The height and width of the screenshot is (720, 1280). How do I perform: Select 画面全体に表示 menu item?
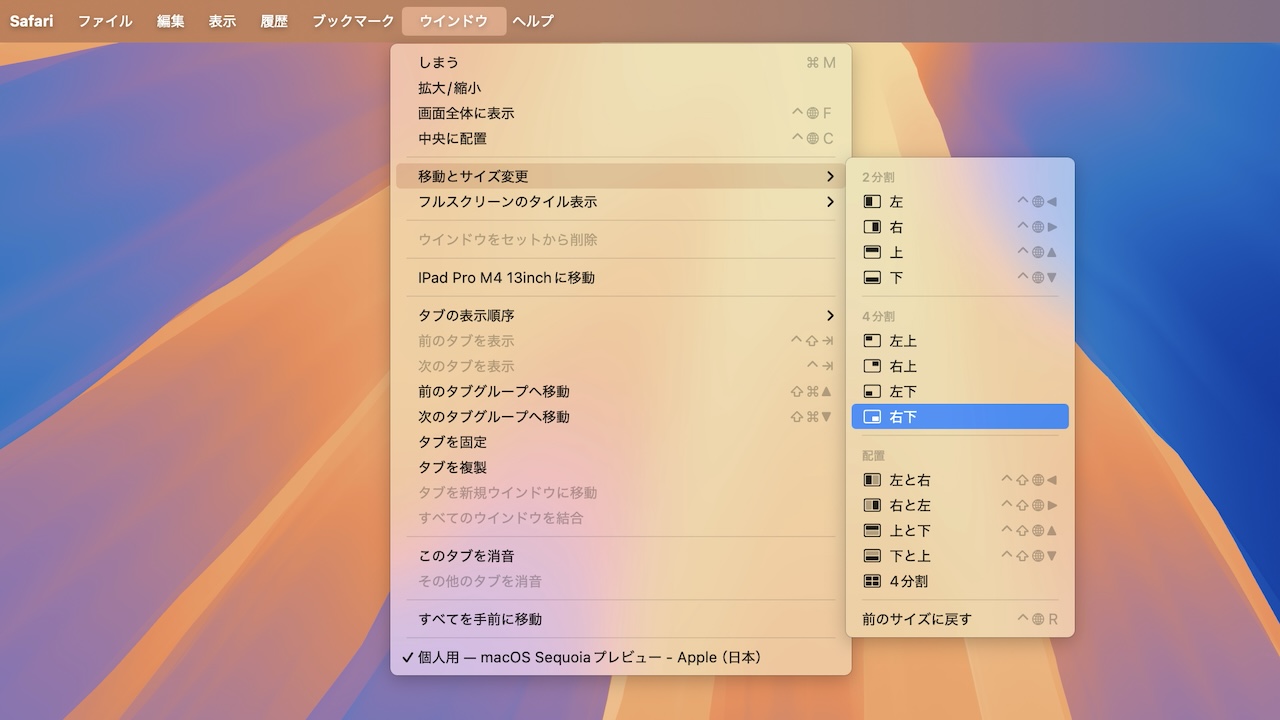pos(621,113)
